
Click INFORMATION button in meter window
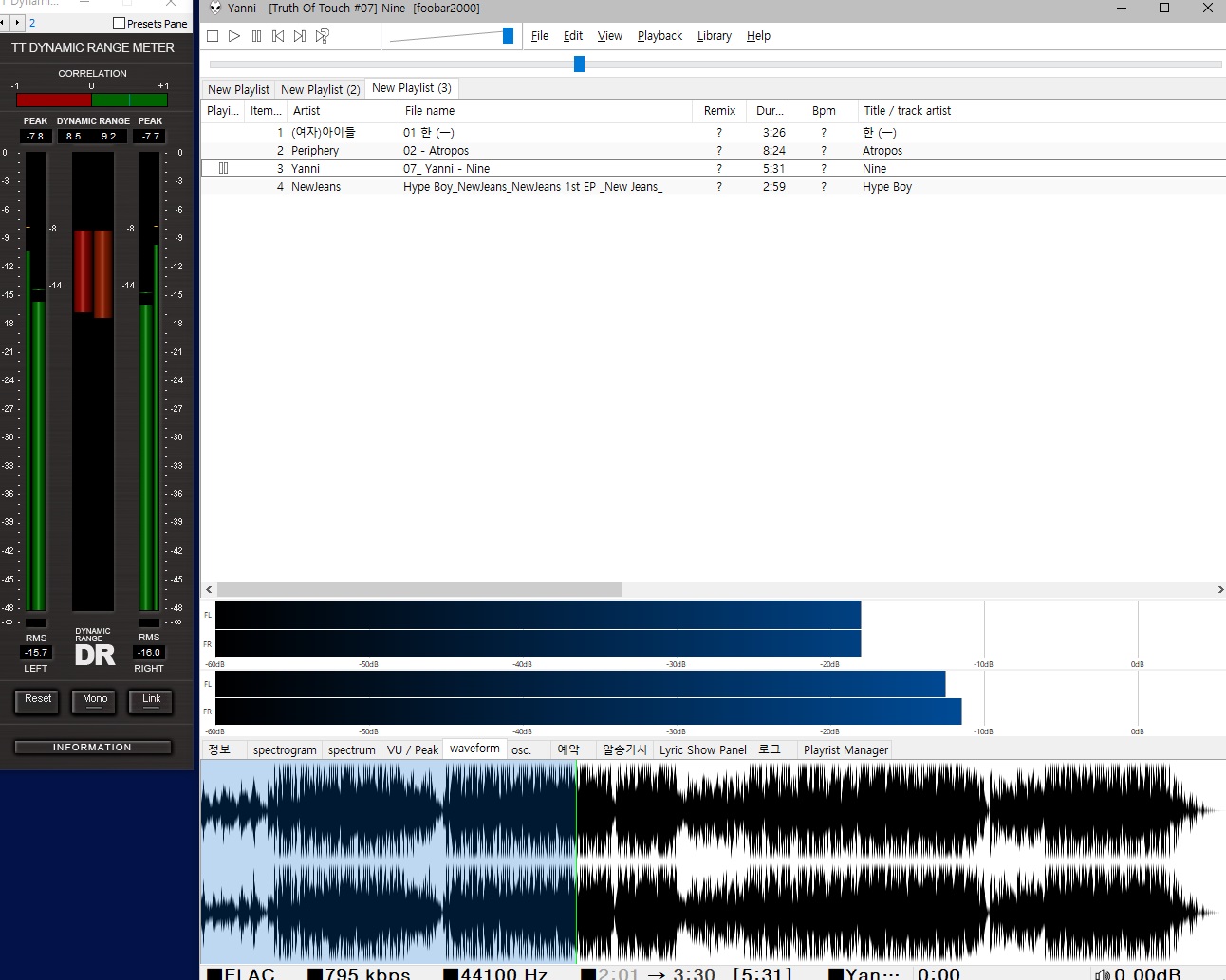coord(93,748)
